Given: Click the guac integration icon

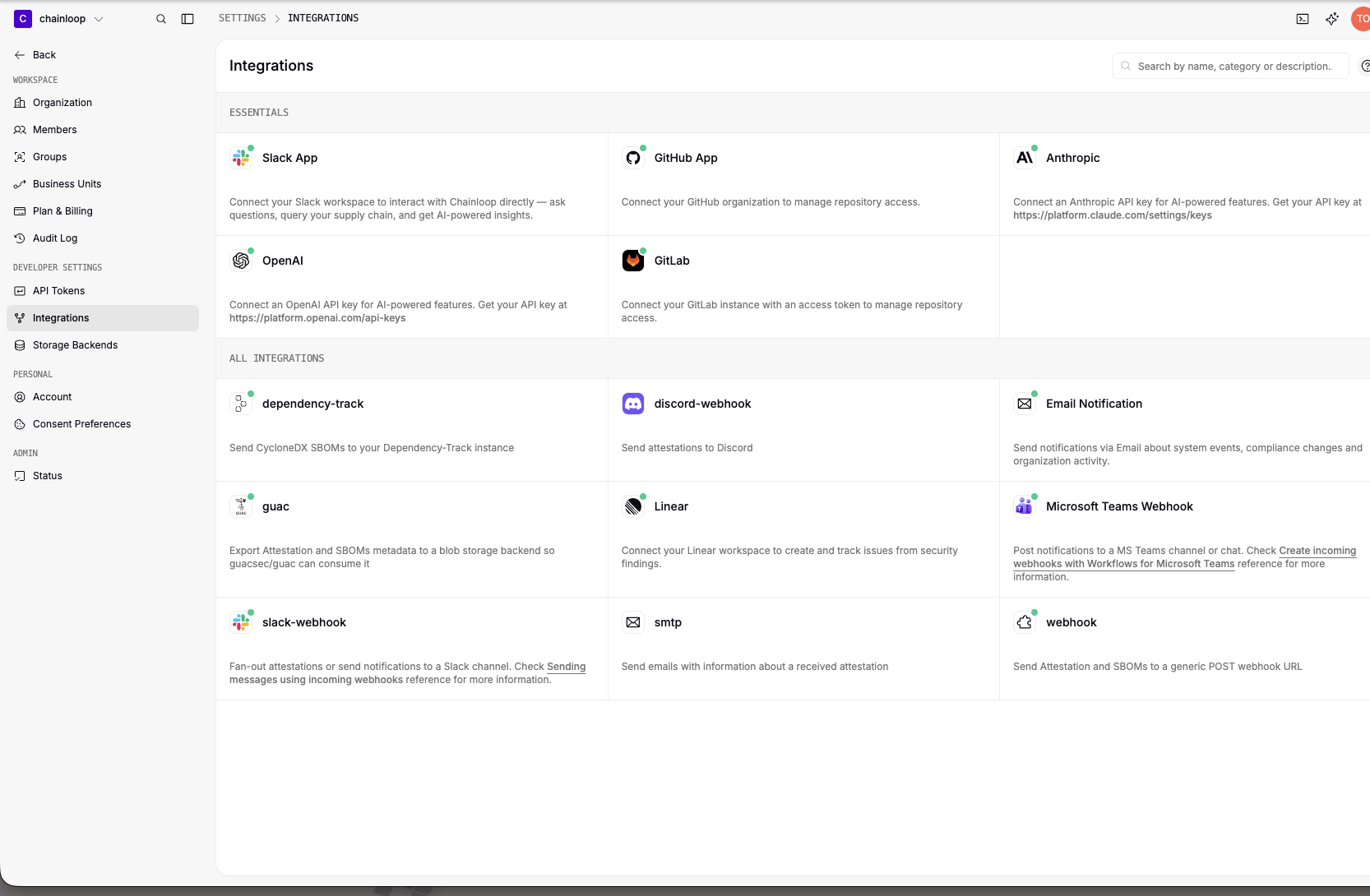Looking at the screenshot, I should (241, 506).
